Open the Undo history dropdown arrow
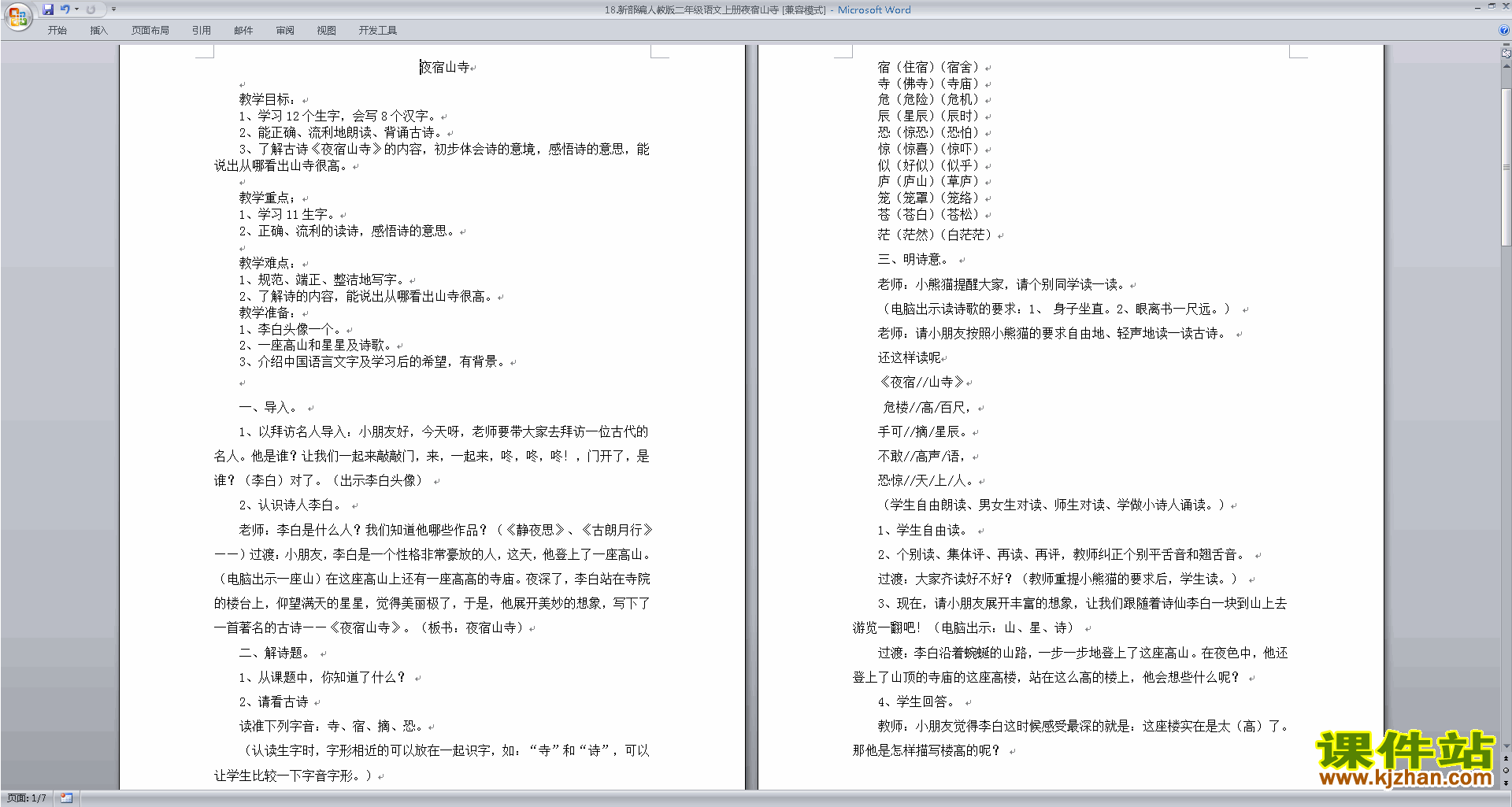The height and width of the screenshot is (807, 1512). pos(76,9)
